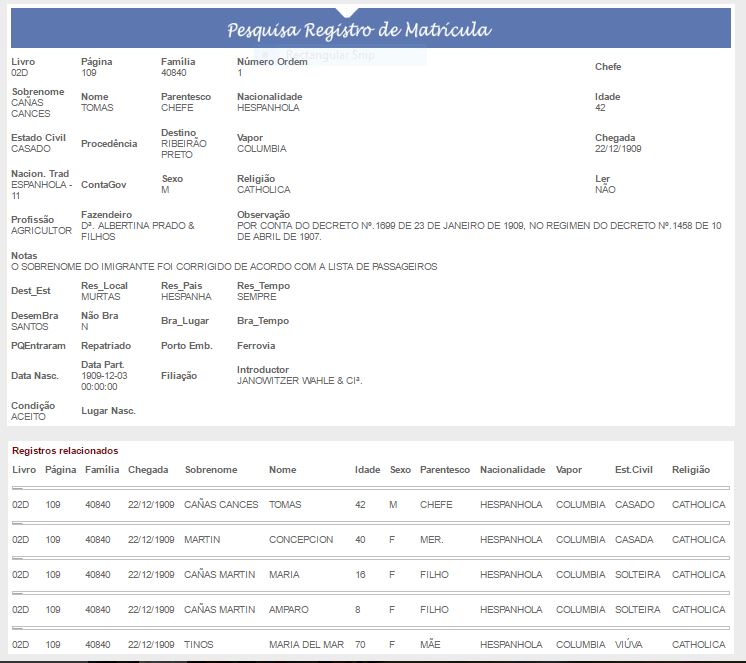Open the CONCEPCION MARTIN related record
The image size is (746, 663).
(300, 540)
